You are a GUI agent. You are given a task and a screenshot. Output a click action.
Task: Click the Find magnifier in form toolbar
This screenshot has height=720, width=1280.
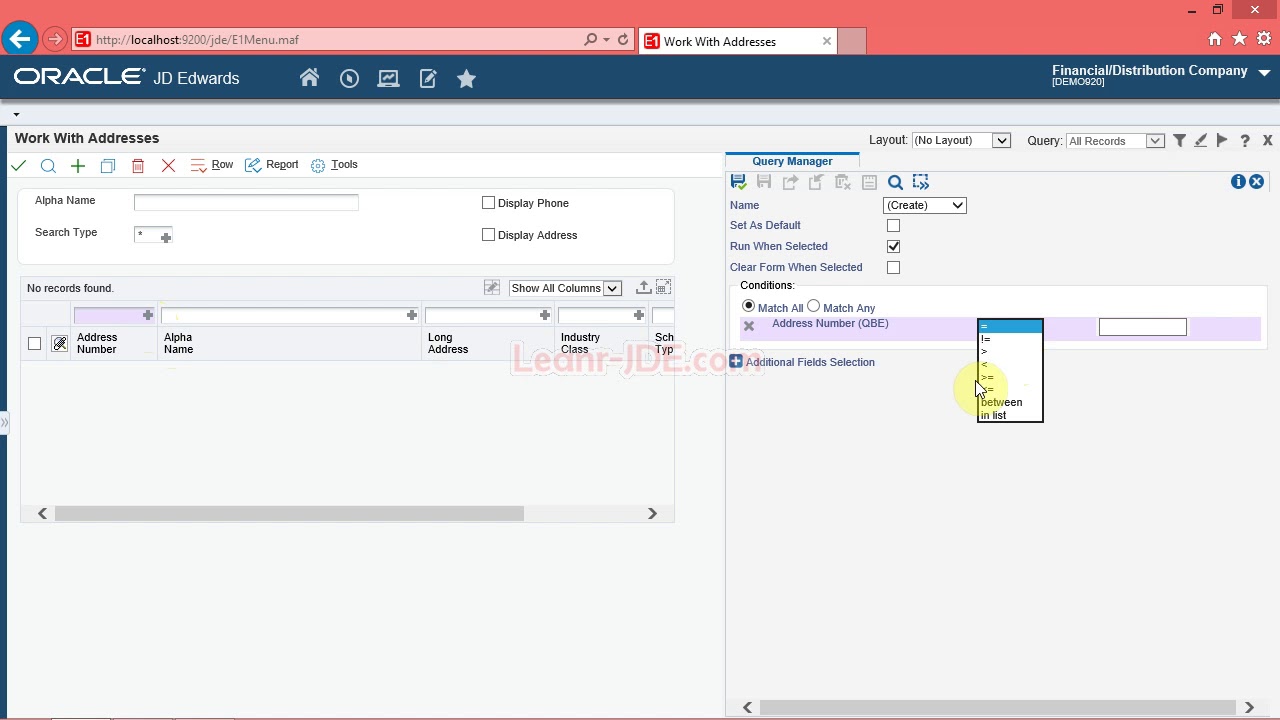(x=48, y=165)
